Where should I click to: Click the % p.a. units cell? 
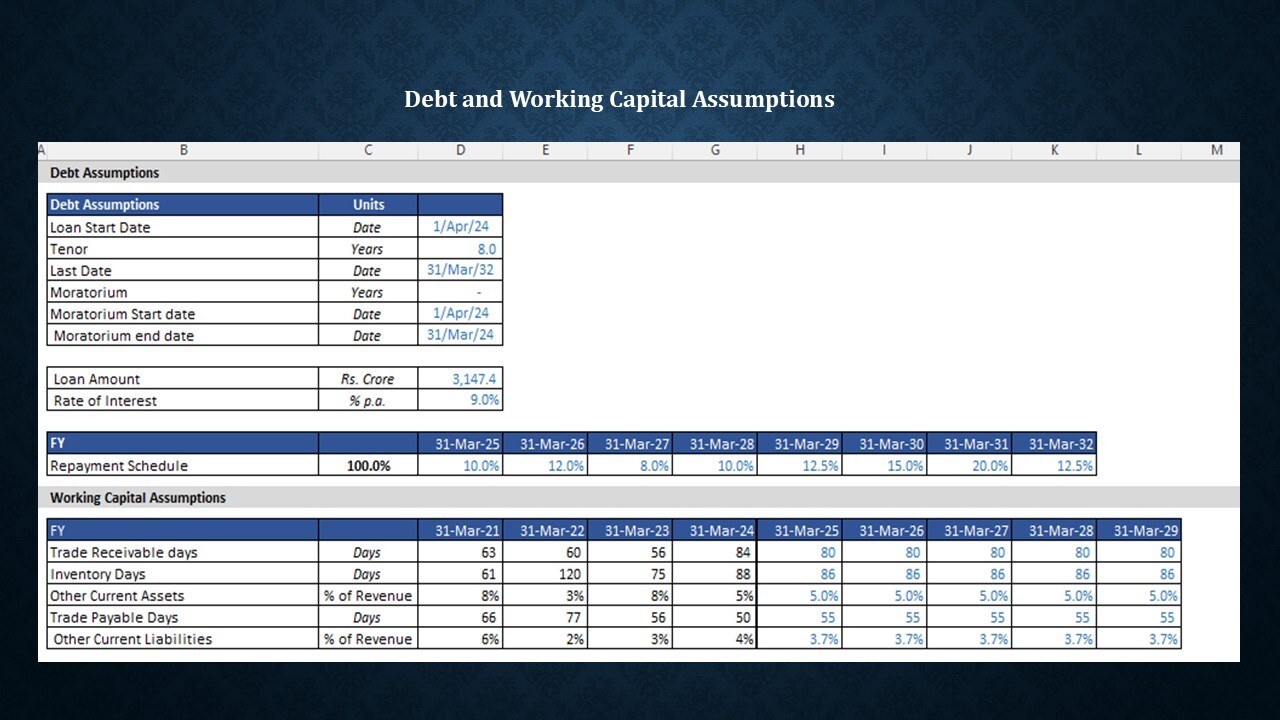point(368,400)
